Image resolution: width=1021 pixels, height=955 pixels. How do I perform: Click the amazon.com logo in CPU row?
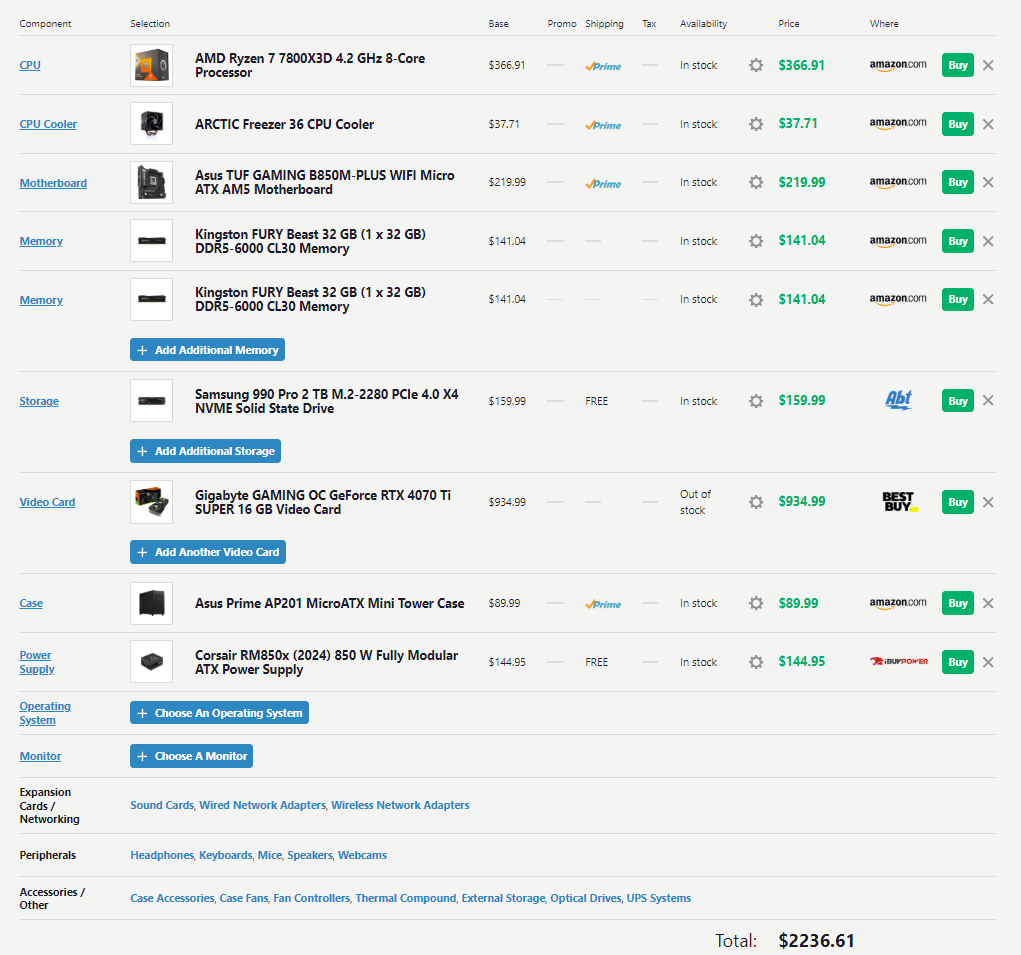[898, 65]
